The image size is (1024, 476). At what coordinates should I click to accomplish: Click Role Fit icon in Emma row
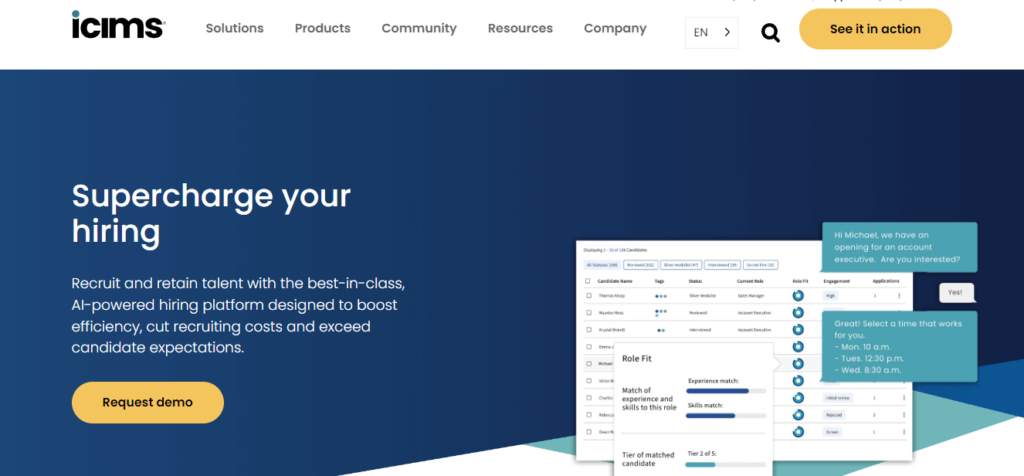pos(798,347)
